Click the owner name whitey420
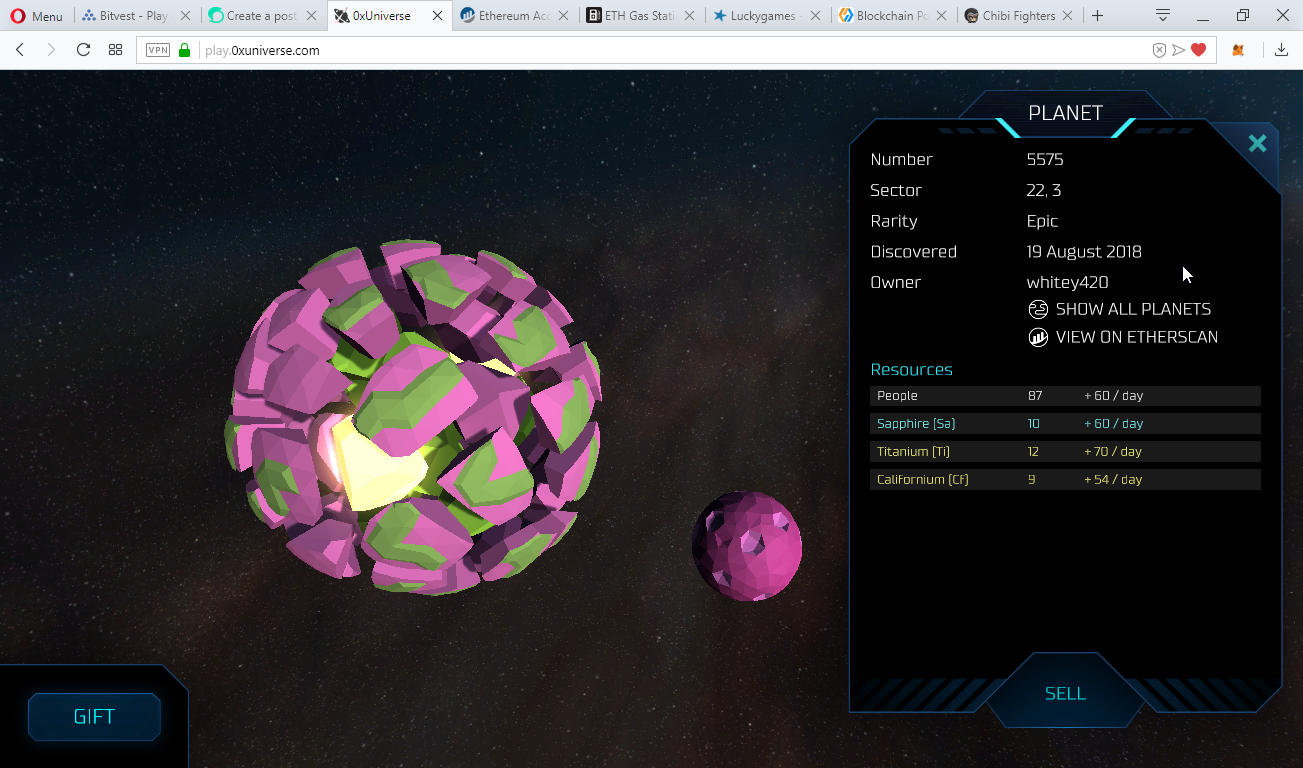The width and height of the screenshot is (1303, 768). pyautogui.click(x=1067, y=282)
